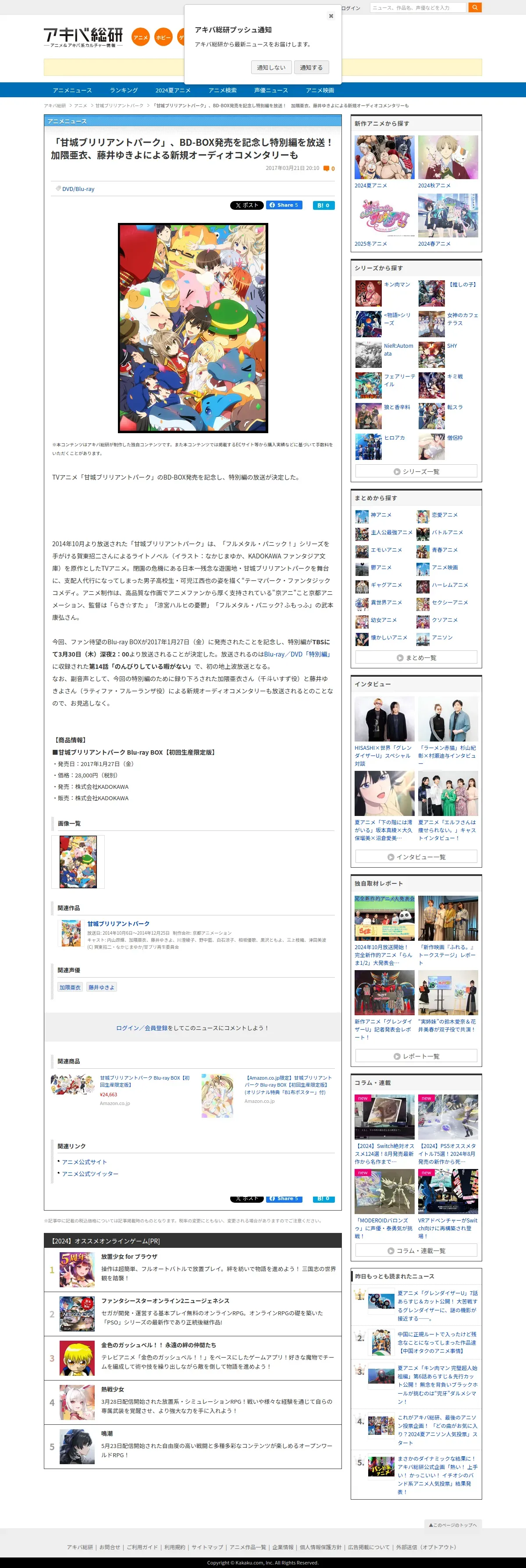
Task: Open 放置少女 for ブラウザ game icon
Action: pyautogui.click(x=77, y=1269)
